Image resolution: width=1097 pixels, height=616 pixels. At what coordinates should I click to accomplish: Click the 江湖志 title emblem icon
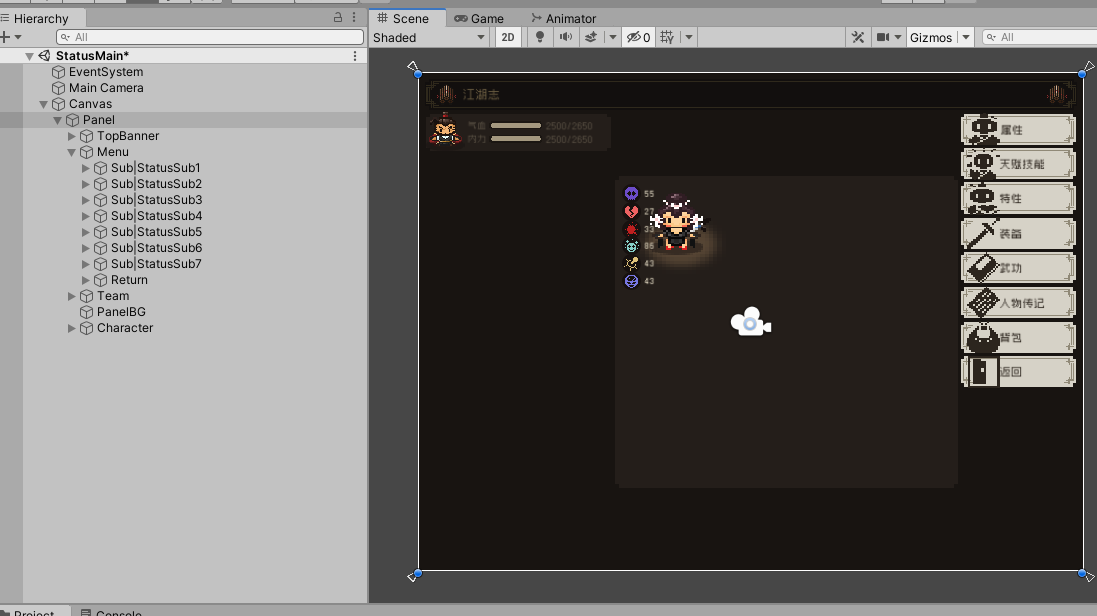tap(446, 94)
